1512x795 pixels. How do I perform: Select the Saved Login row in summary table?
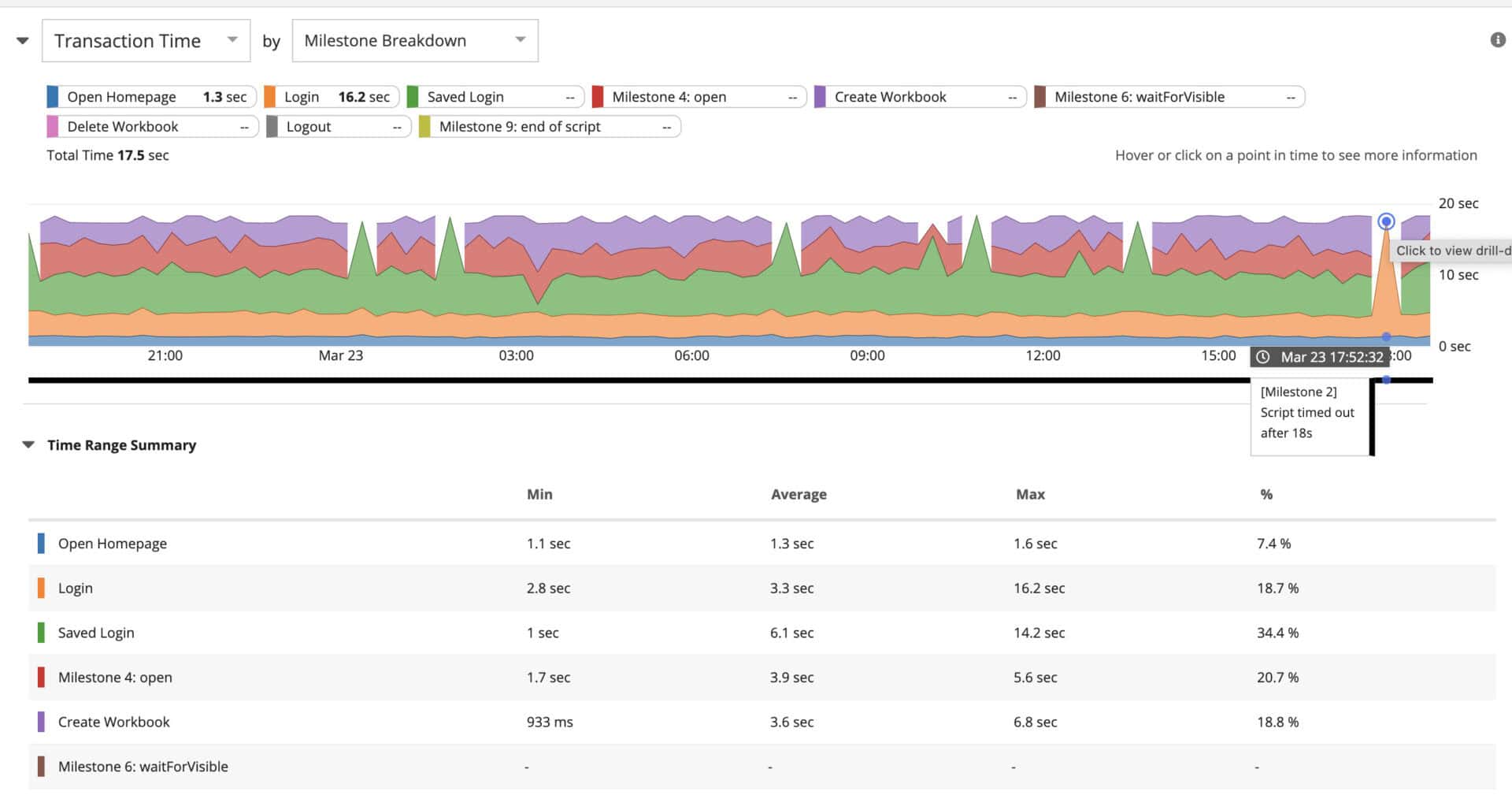96,633
